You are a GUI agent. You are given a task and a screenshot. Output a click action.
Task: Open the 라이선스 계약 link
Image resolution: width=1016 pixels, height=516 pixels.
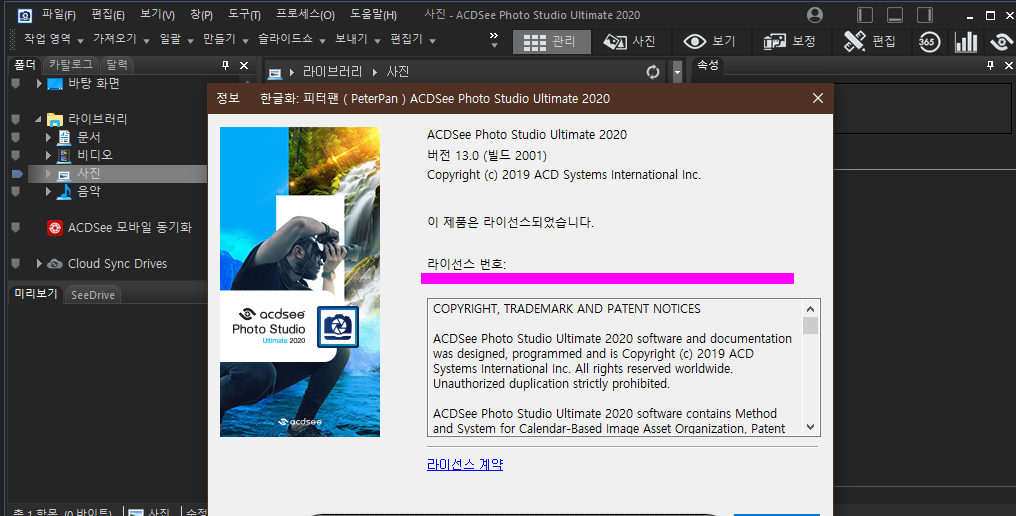[465, 465]
